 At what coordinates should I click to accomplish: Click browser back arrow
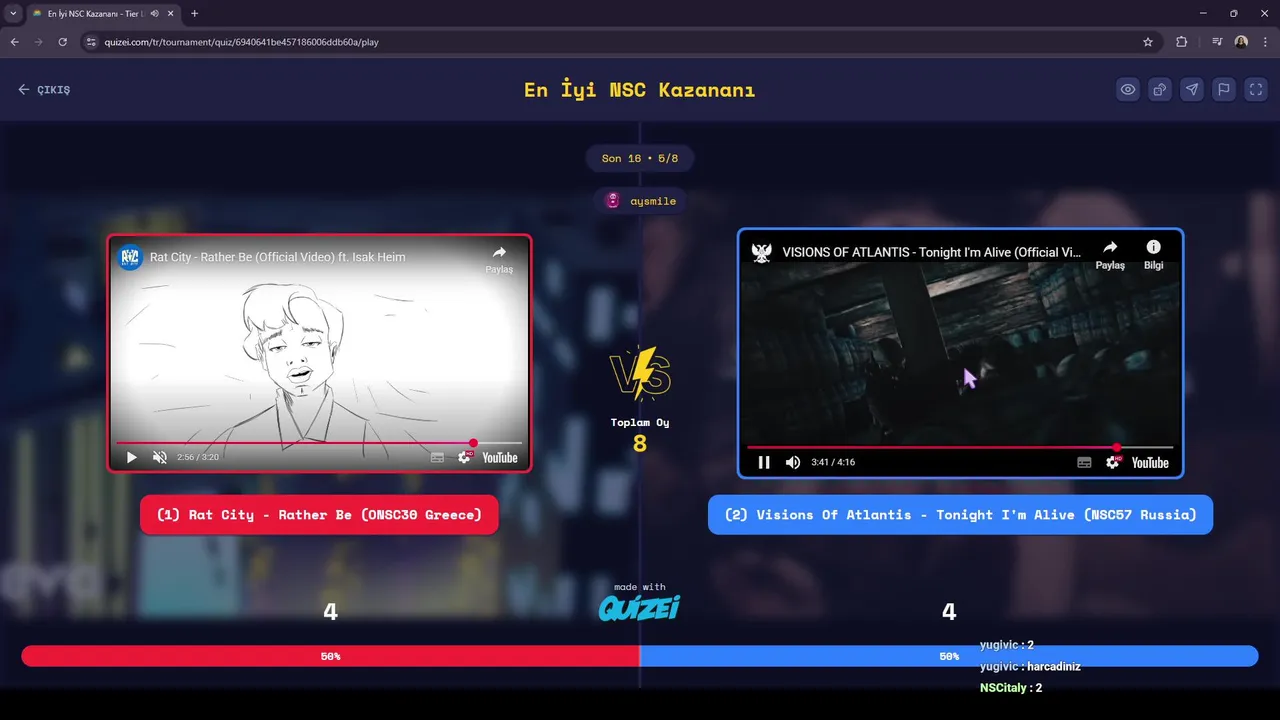(14, 42)
